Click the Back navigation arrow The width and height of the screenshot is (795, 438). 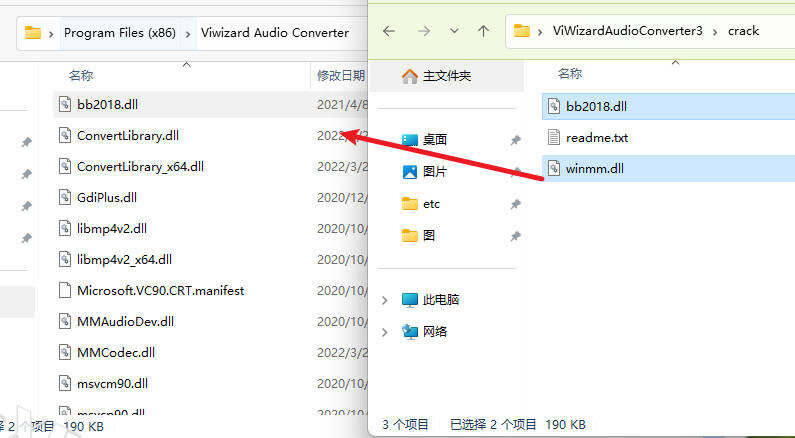click(389, 31)
